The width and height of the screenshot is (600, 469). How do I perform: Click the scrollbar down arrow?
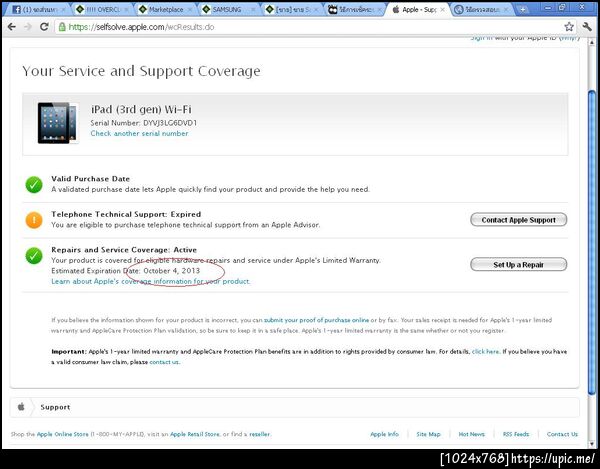(592, 443)
